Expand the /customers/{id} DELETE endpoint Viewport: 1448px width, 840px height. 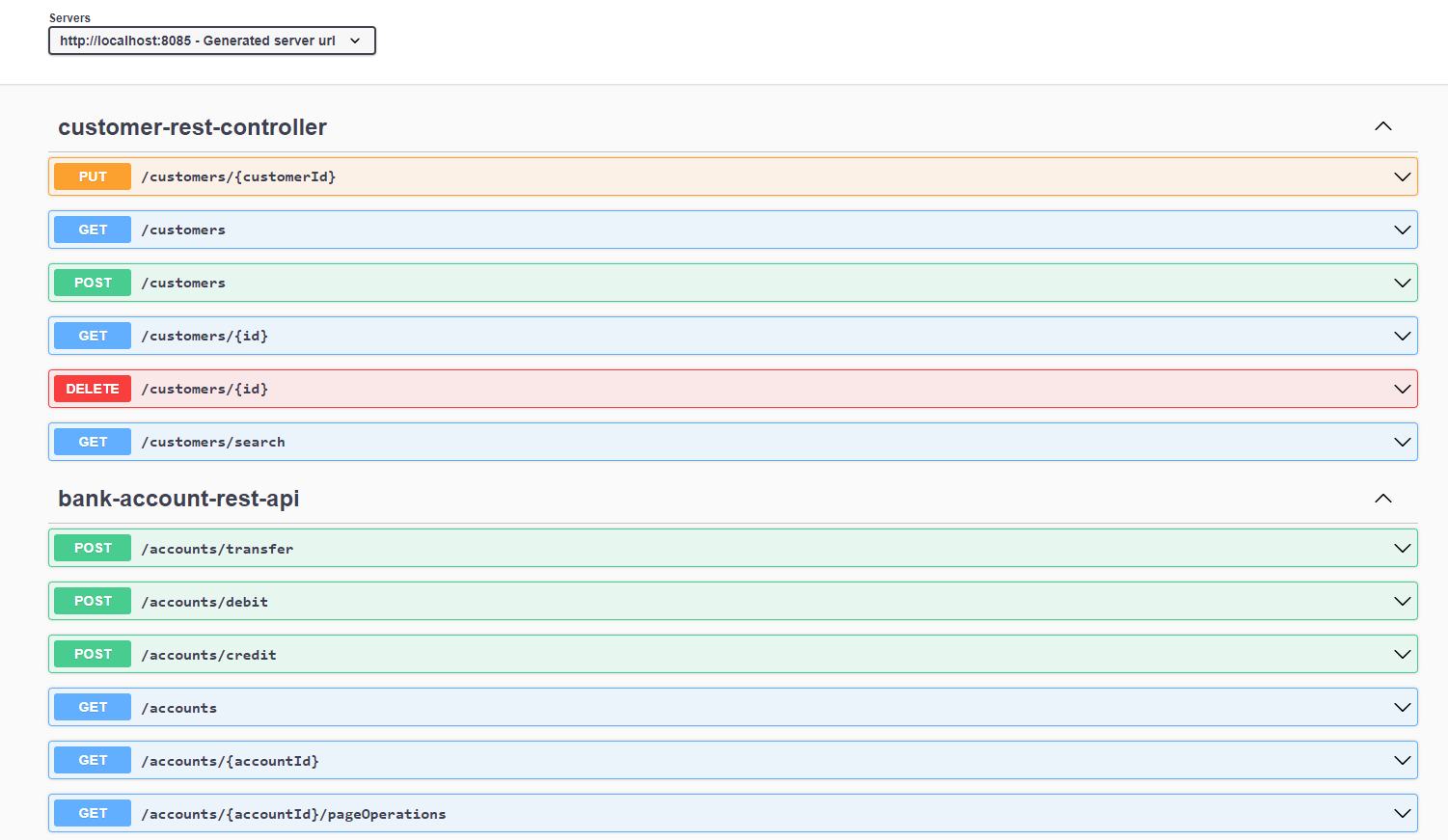[x=1403, y=389]
